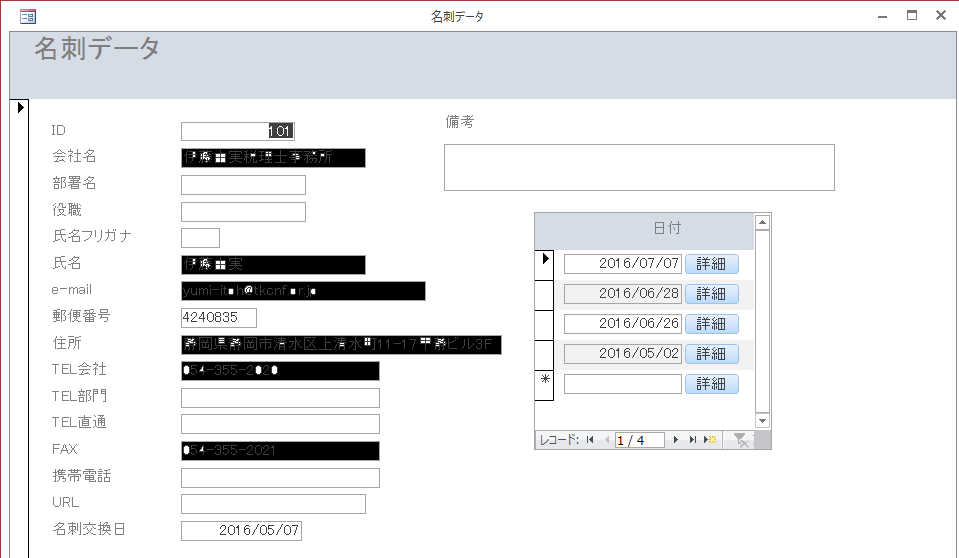Click the 備考 notes text box
Screen dimensions: 959x558
tap(638, 167)
